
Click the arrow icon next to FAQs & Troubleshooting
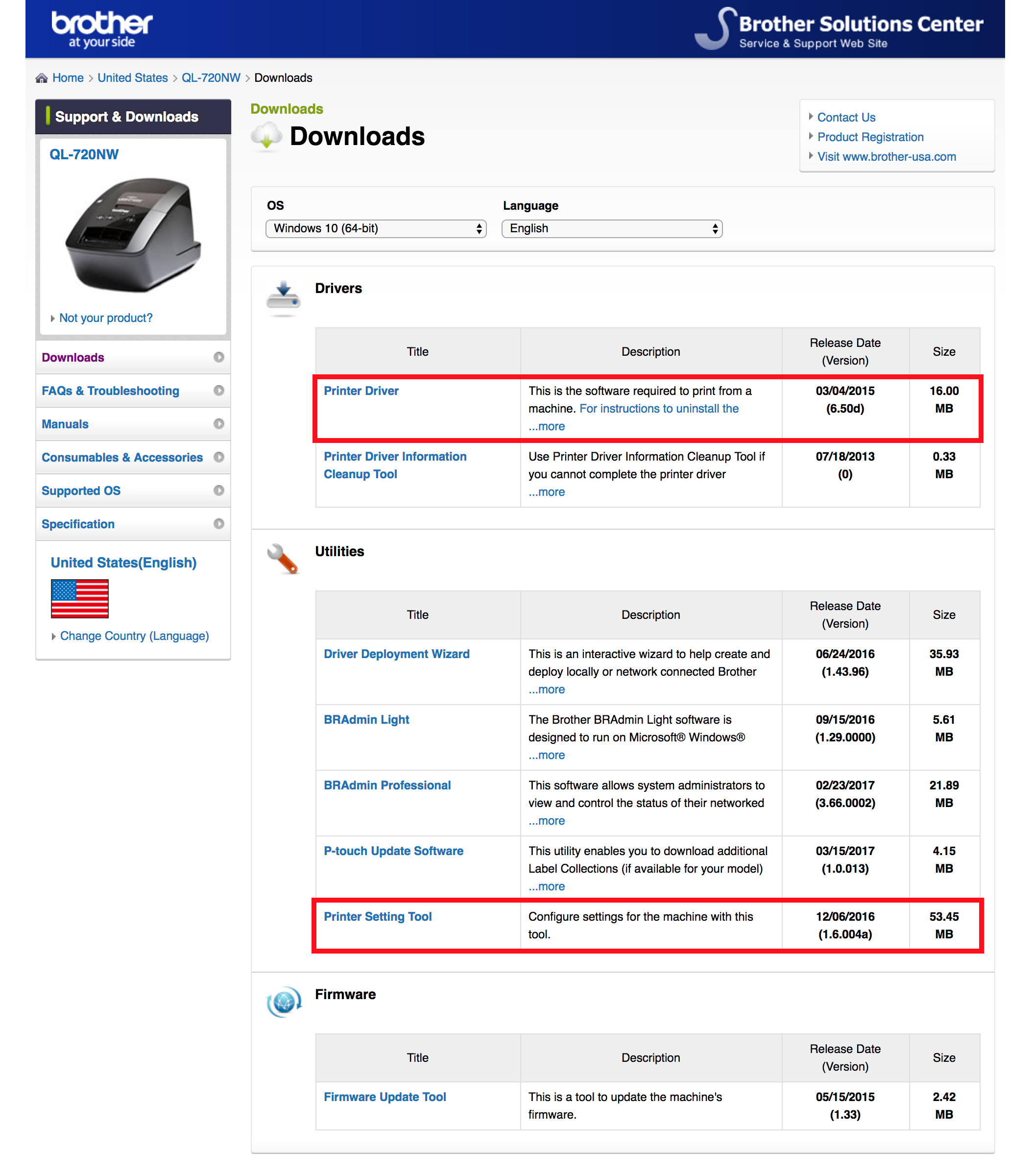(218, 390)
